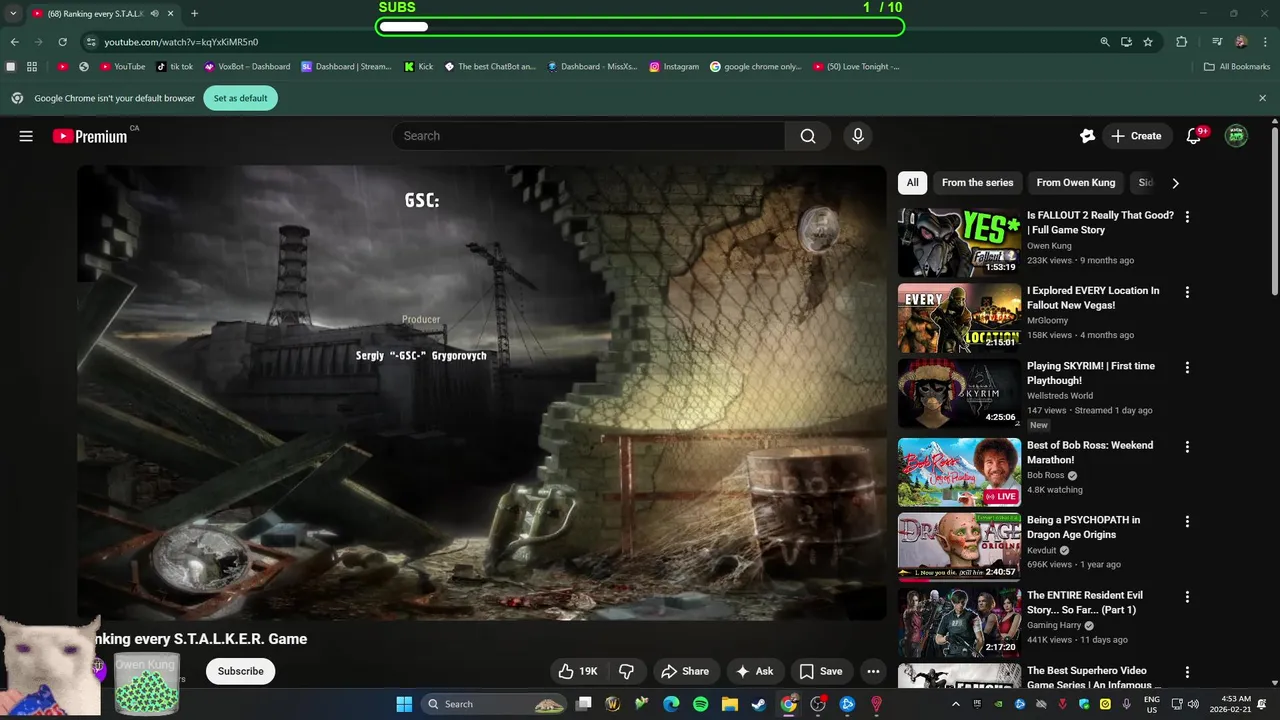Viewport: 1280px width, 720px height.
Task: Go back using browser back arrow
Action: [14, 42]
